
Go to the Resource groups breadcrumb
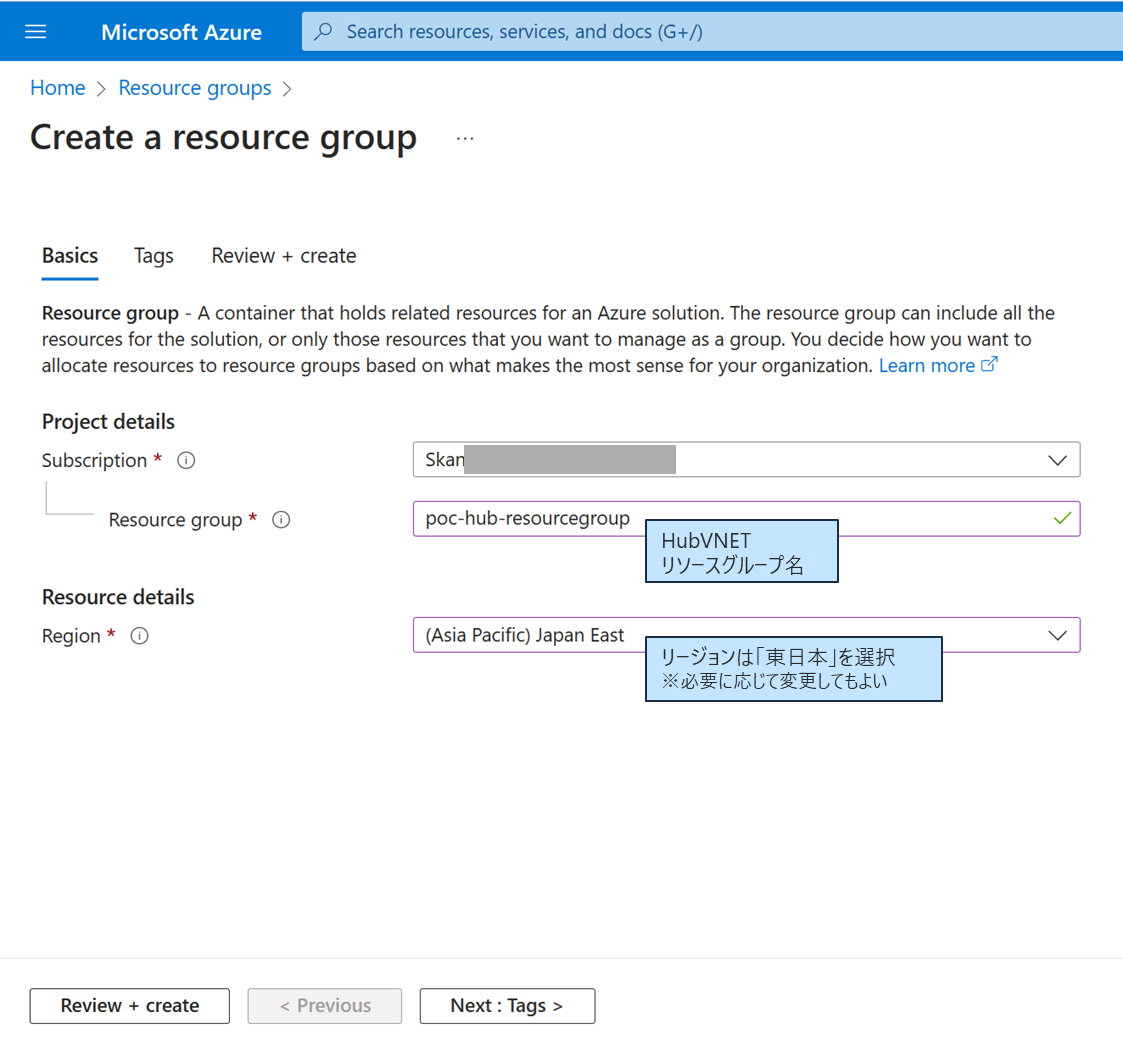(x=195, y=88)
